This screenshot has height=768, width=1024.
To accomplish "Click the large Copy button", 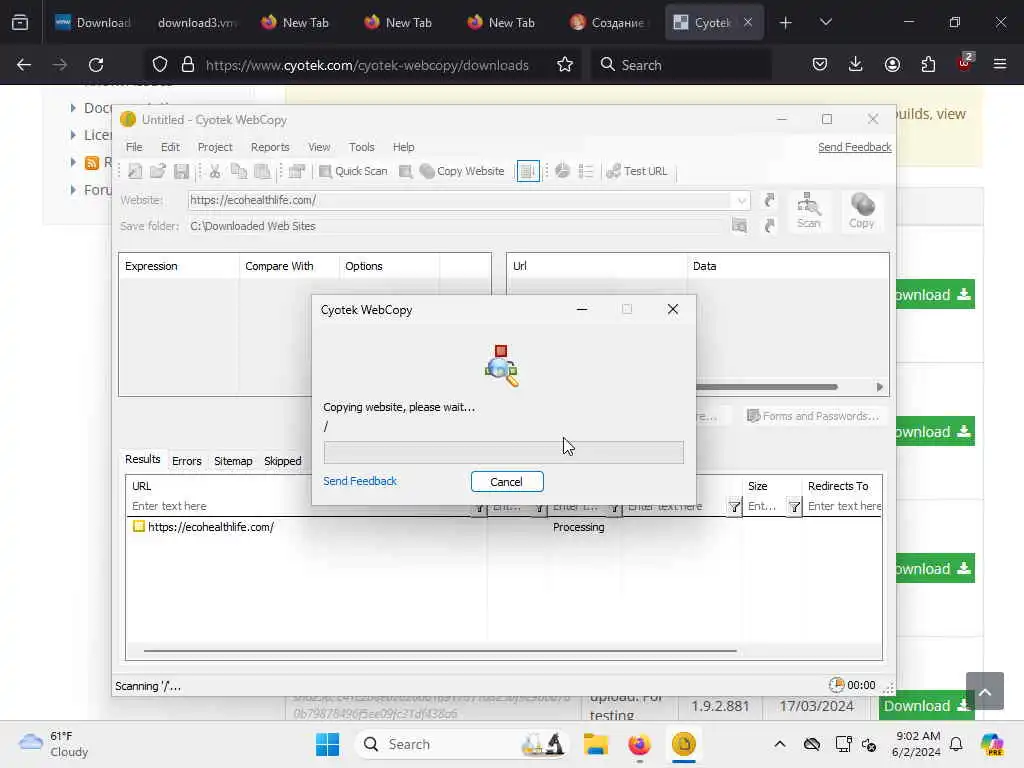I will (x=861, y=210).
